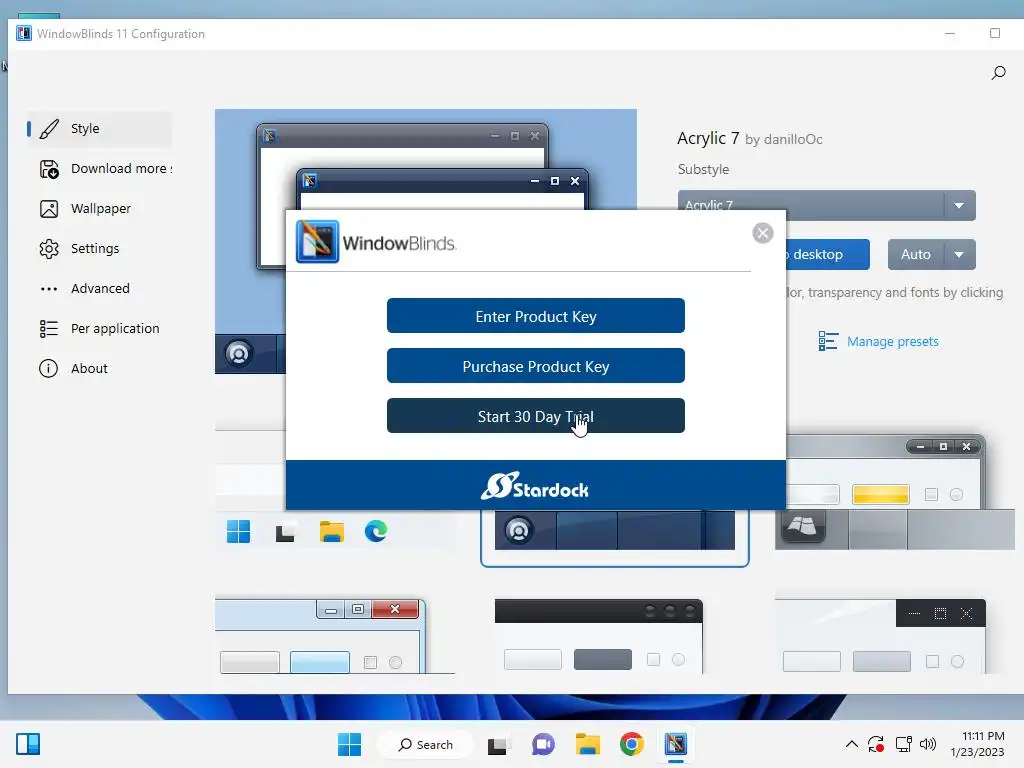Click the Start 30 Day Trial button

[536, 416]
